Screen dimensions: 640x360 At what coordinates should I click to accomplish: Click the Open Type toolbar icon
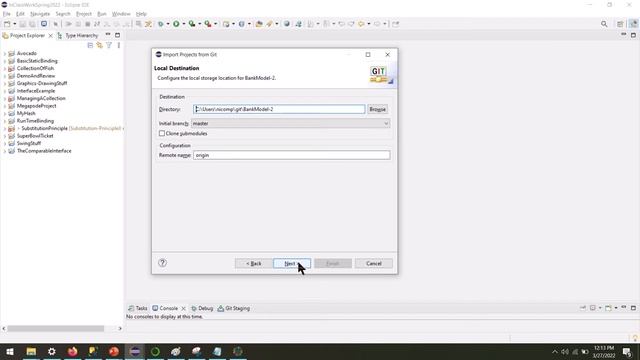259,24
